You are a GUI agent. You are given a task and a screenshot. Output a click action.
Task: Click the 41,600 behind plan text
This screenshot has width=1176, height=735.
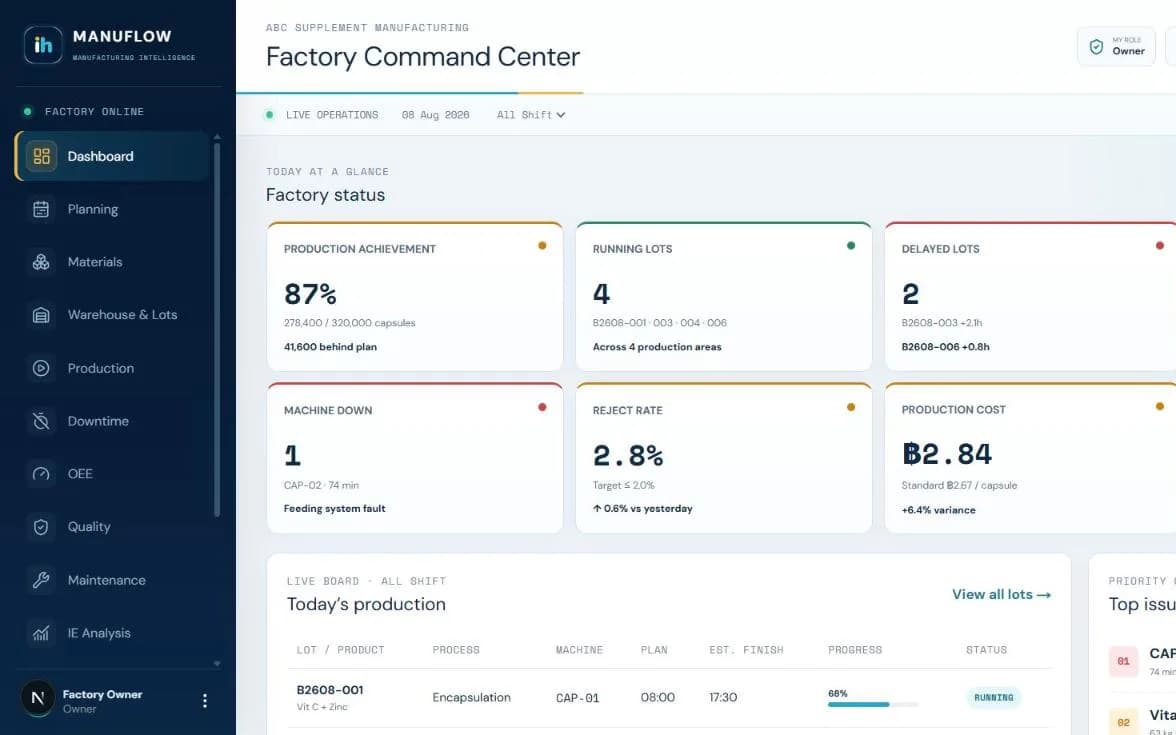click(330, 346)
